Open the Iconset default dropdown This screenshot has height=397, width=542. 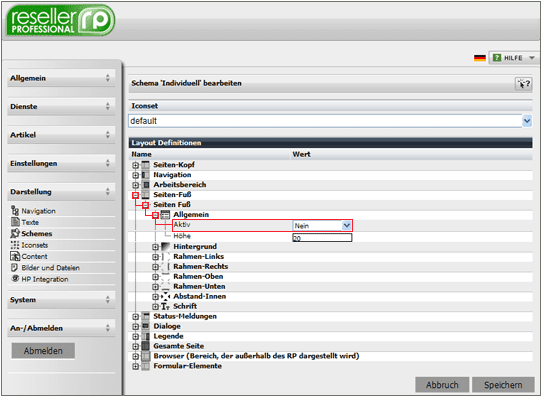coord(527,121)
